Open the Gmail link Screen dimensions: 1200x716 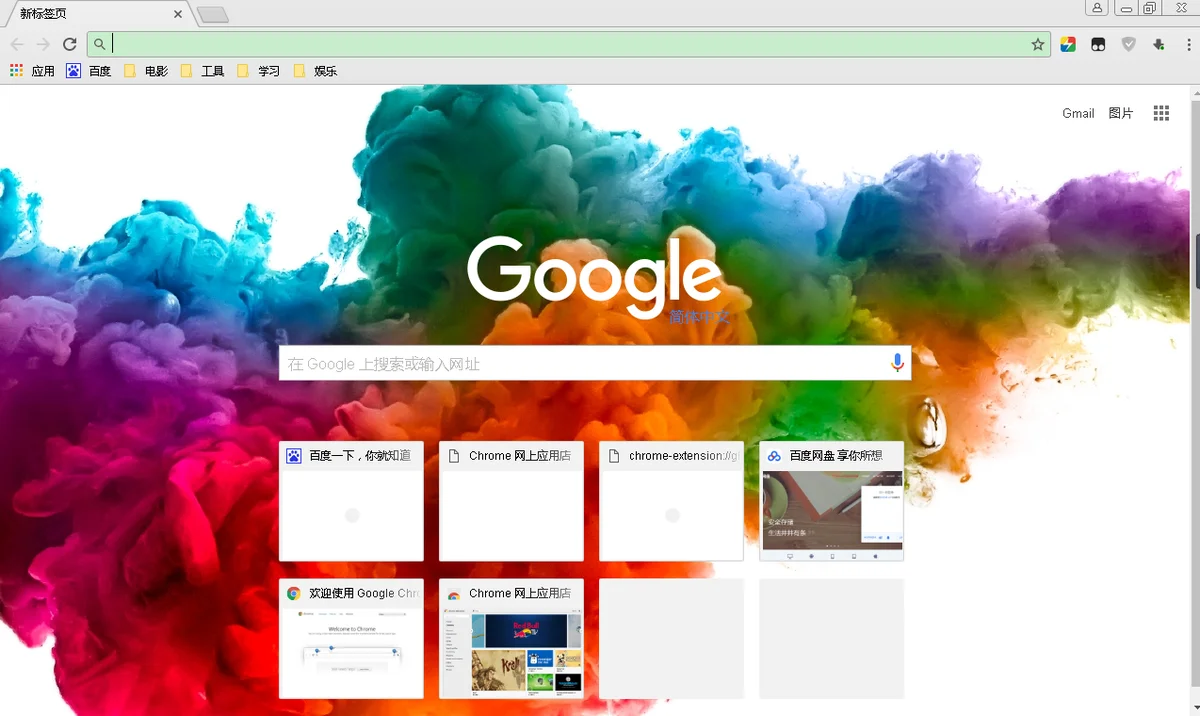pos(1078,113)
